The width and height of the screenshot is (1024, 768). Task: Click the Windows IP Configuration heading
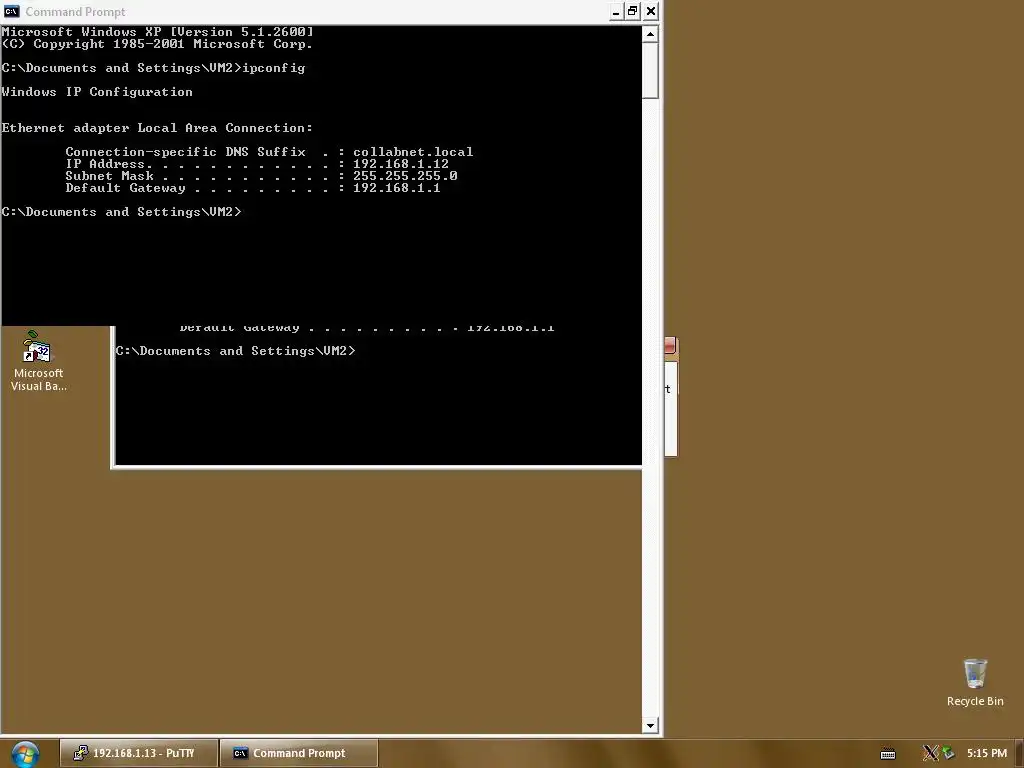coord(97,92)
